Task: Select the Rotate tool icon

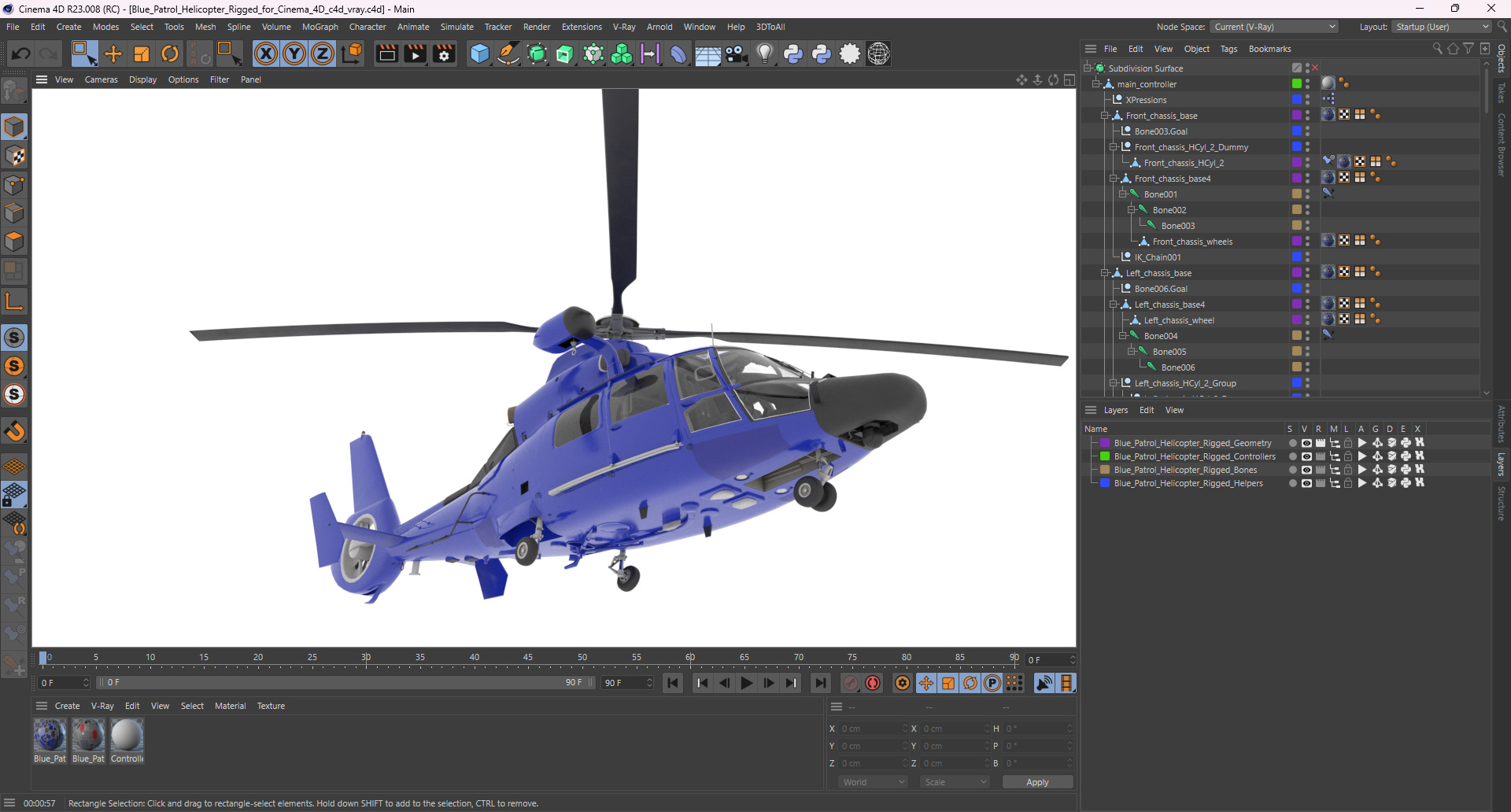Action: pos(170,54)
